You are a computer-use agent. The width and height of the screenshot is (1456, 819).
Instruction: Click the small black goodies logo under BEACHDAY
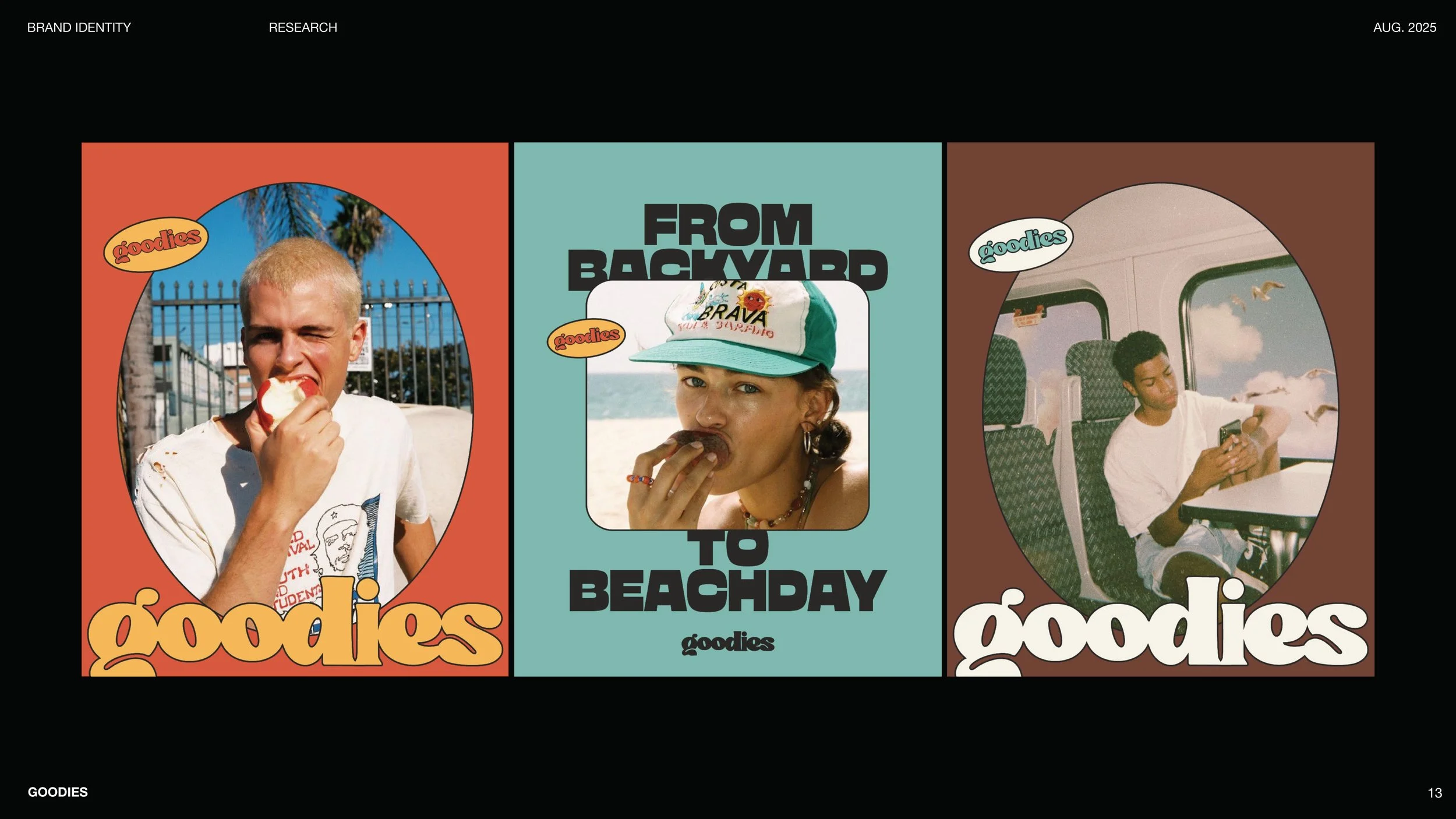click(727, 644)
